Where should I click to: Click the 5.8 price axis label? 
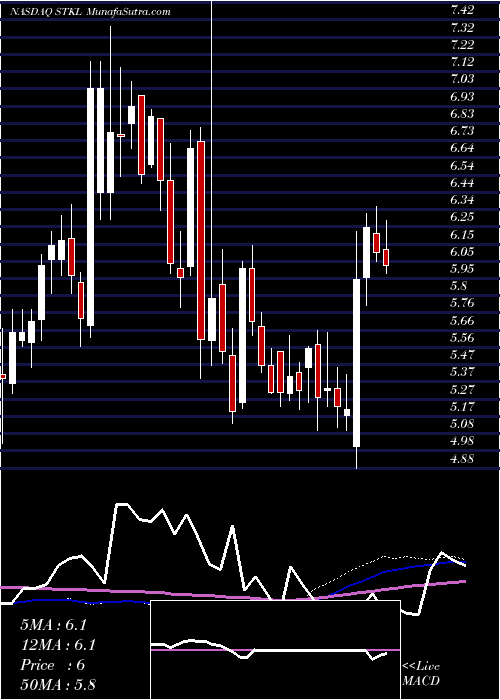(x=459, y=286)
